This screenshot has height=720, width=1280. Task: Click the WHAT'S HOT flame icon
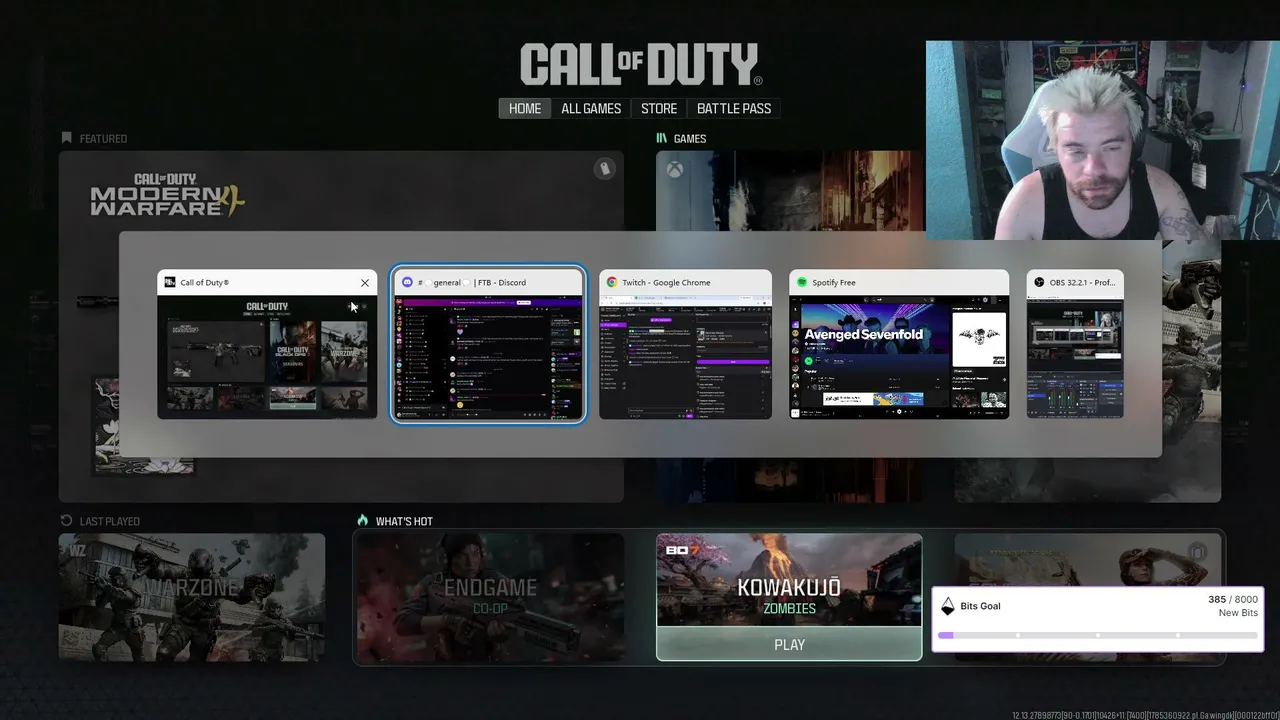pos(363,521)
